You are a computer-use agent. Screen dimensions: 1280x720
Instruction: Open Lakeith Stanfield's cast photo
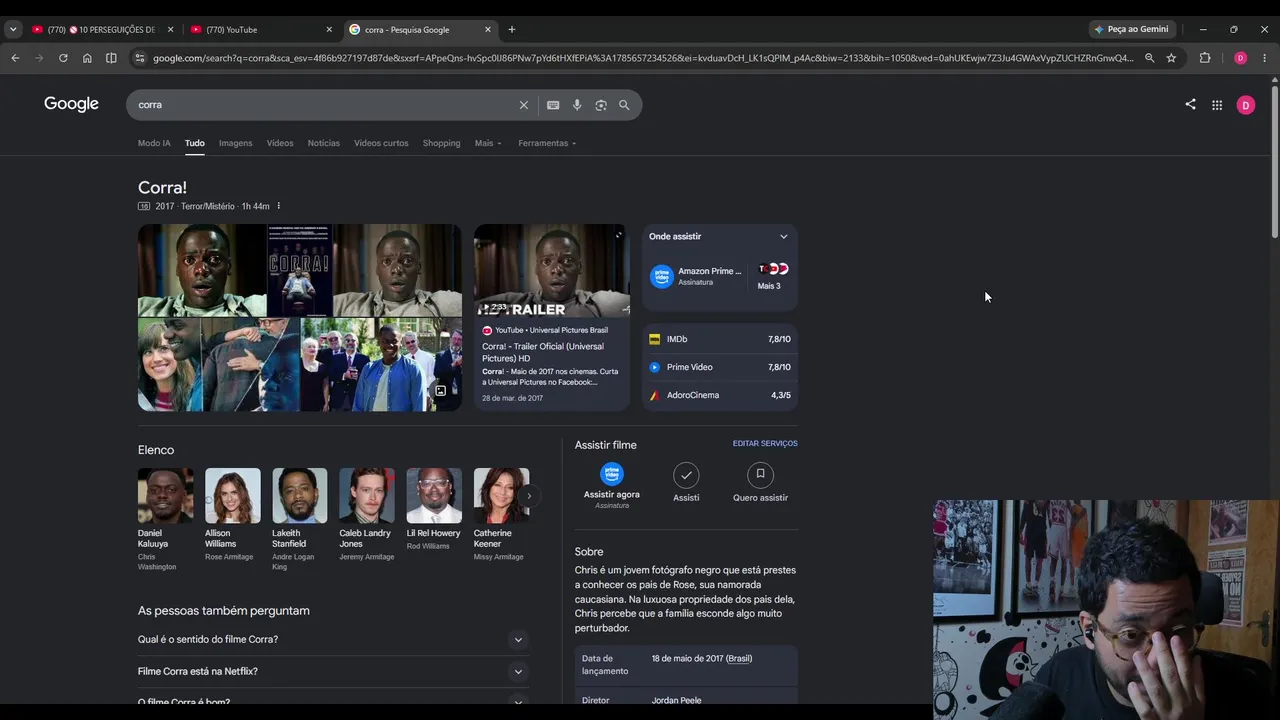(x=300, y=496)
